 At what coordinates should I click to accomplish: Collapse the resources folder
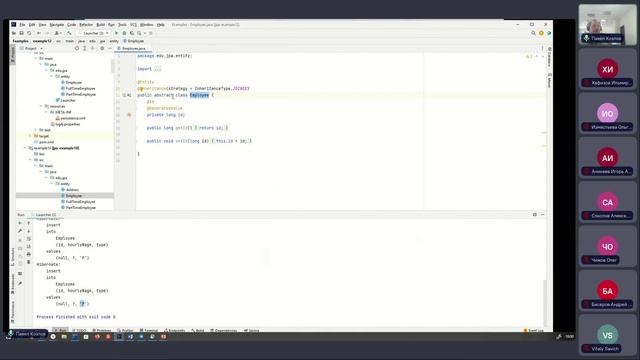coord(41,106)
